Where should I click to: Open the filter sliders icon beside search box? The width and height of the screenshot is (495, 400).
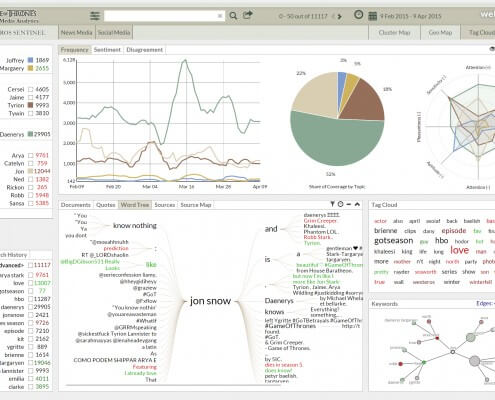point(95,16)
